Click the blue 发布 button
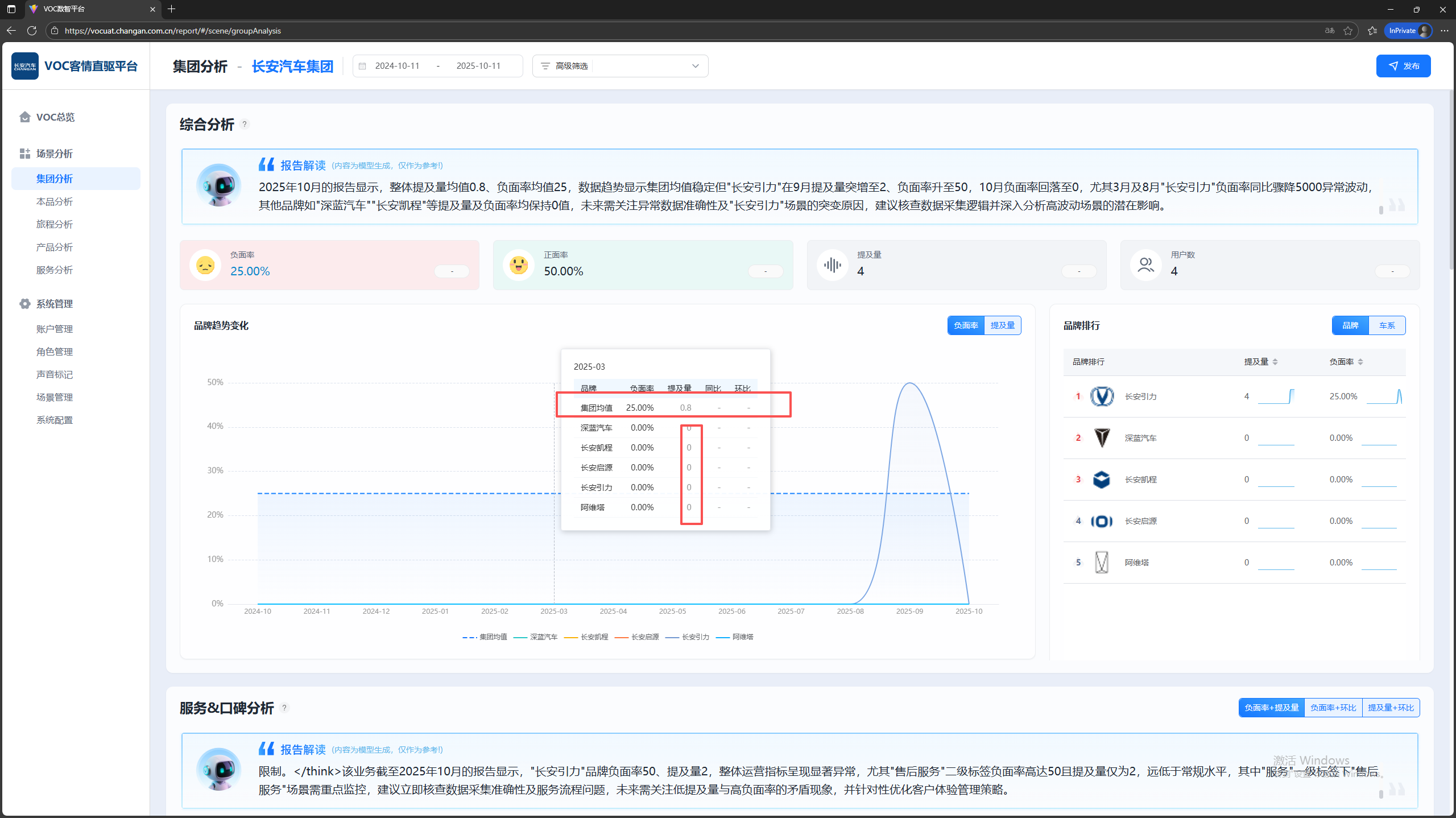The image size is (1456, 818). (x=1403, y=66)
